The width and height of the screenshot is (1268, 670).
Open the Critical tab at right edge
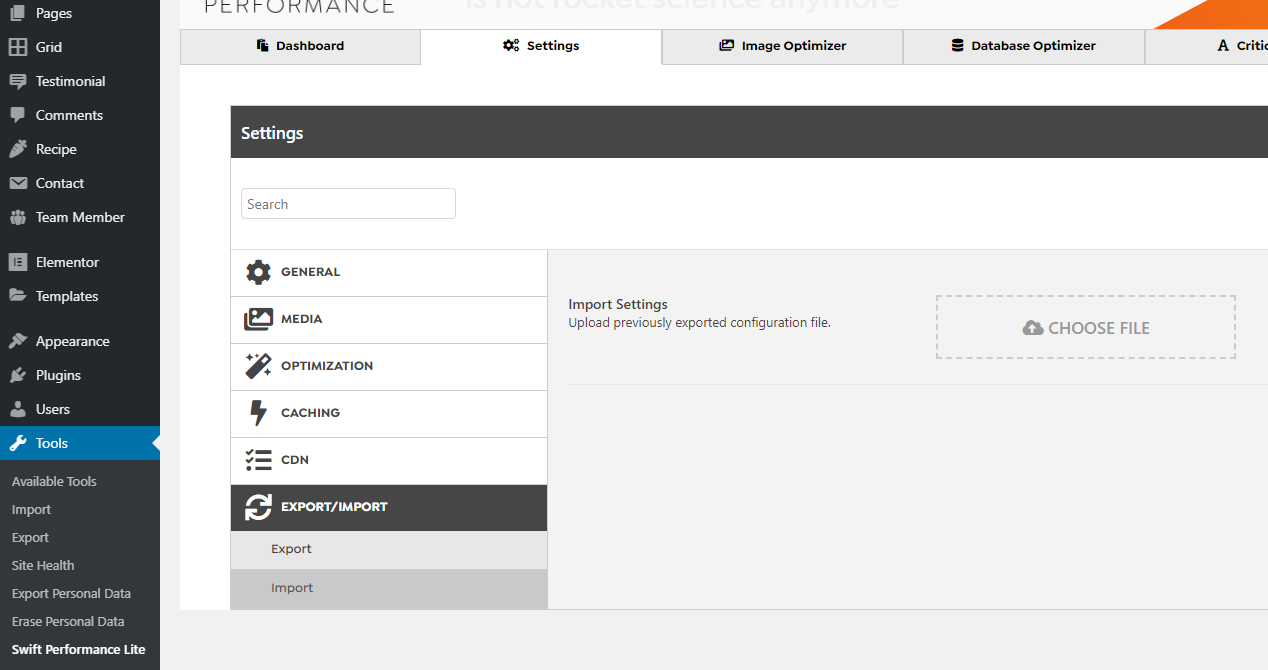pyautogui.click(x=1206, y=47)
